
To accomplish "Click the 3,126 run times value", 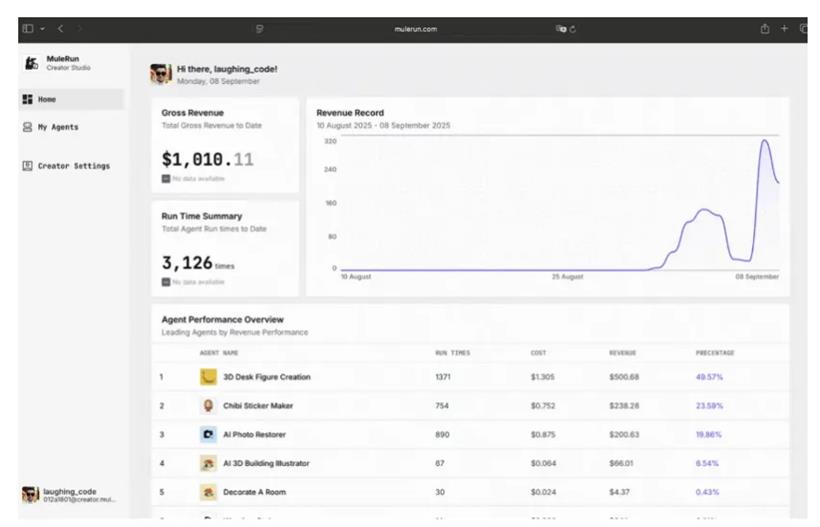I will pyautogui.click(x=187, y=262).
